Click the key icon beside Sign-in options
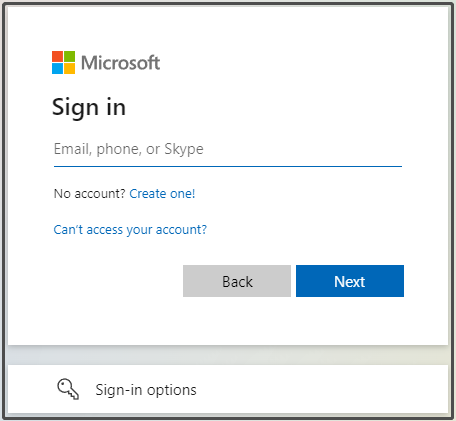This screenshot has height=421, width=456. [x=68, y=389]
